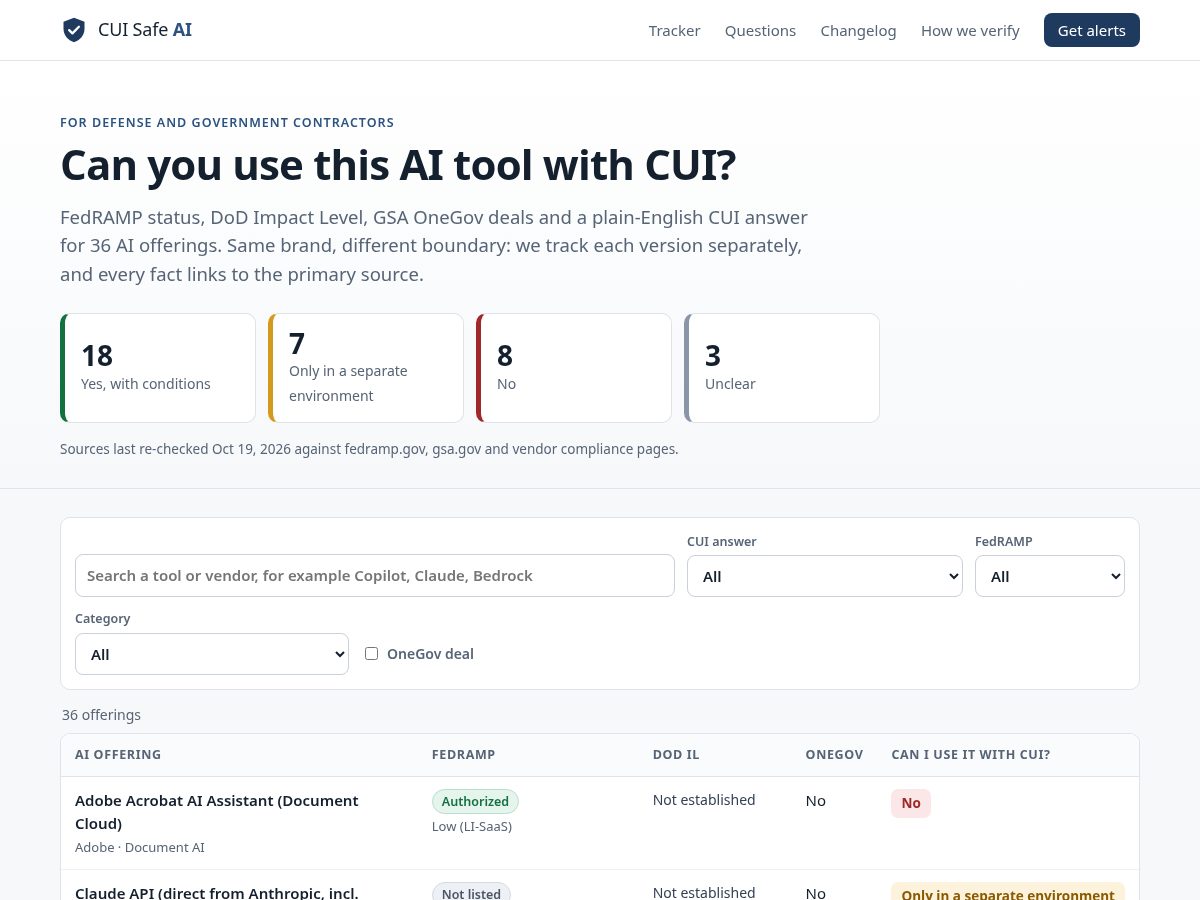Focus the tool or vendor search field
Image resolution: width=1200 pixels, height=900 pixels.
pos(375,576)
